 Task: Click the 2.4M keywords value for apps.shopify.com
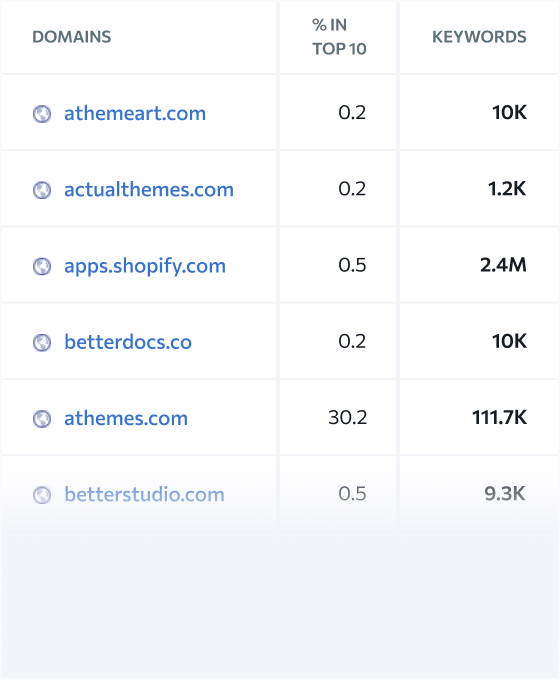(503, 265)
